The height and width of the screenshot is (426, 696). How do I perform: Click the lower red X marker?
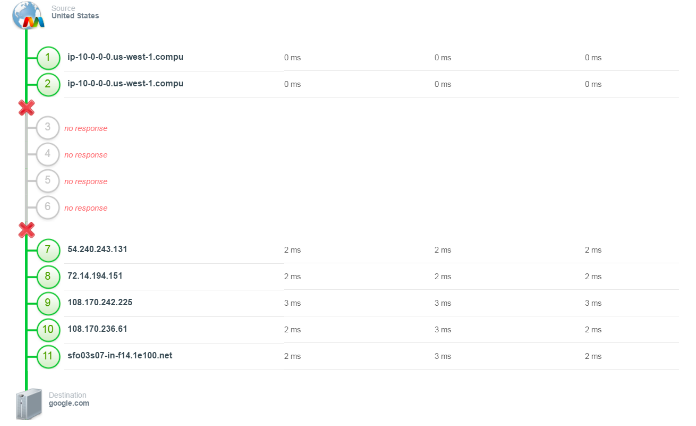click(x=27, y=230)
